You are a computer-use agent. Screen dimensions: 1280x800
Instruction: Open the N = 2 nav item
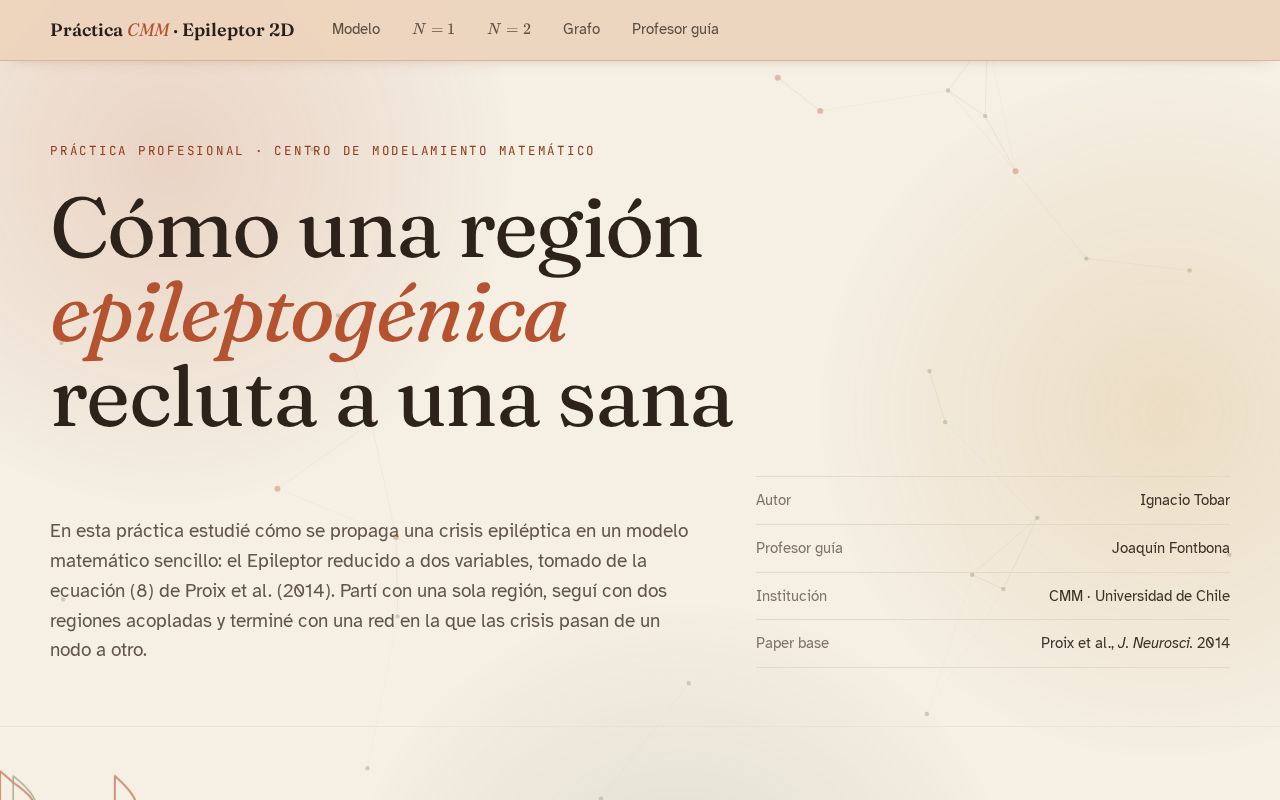coord(509,29)
